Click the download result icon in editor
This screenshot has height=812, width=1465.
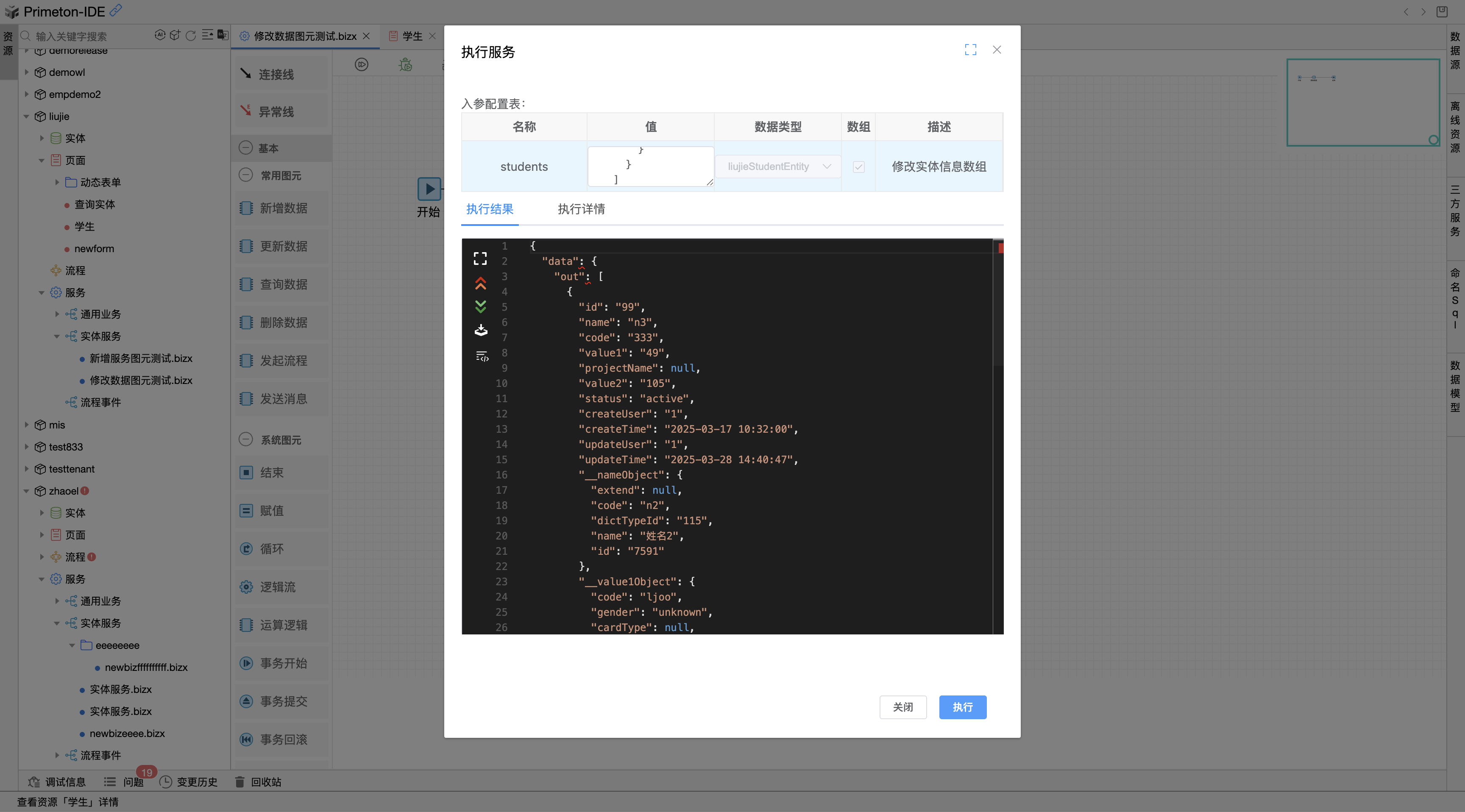pos(481,331)
